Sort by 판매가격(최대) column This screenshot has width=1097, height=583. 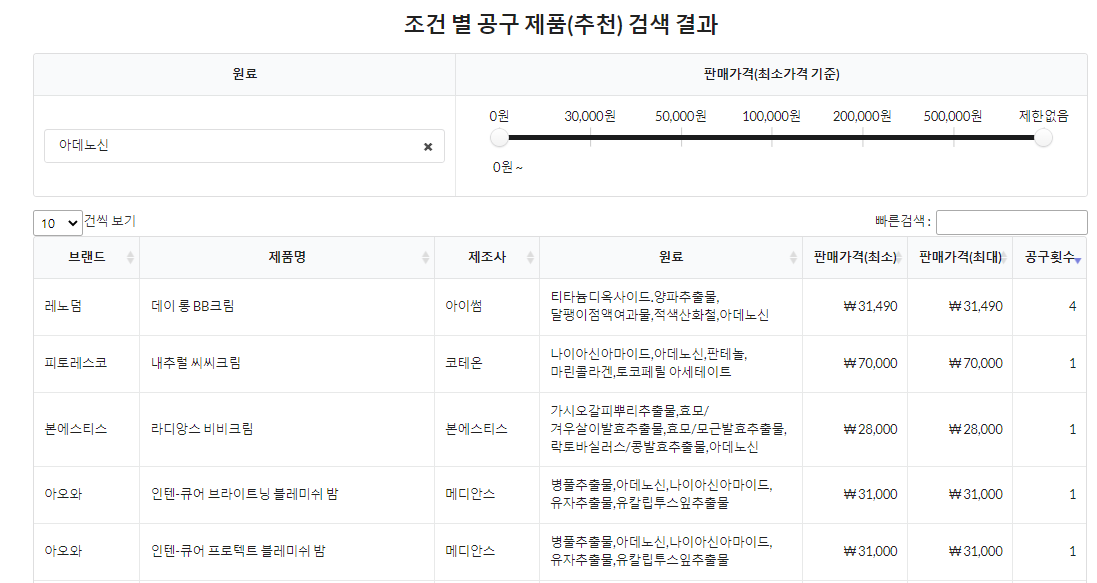[x=960, y=258]
